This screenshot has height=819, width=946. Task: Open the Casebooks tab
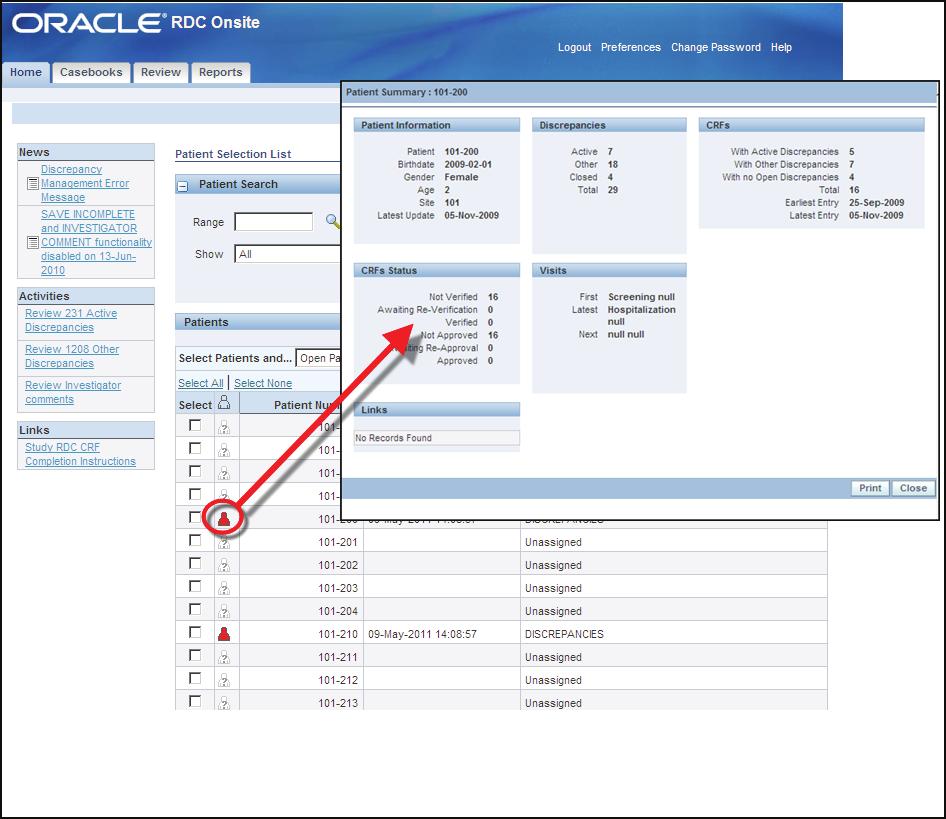coord(91,72)
